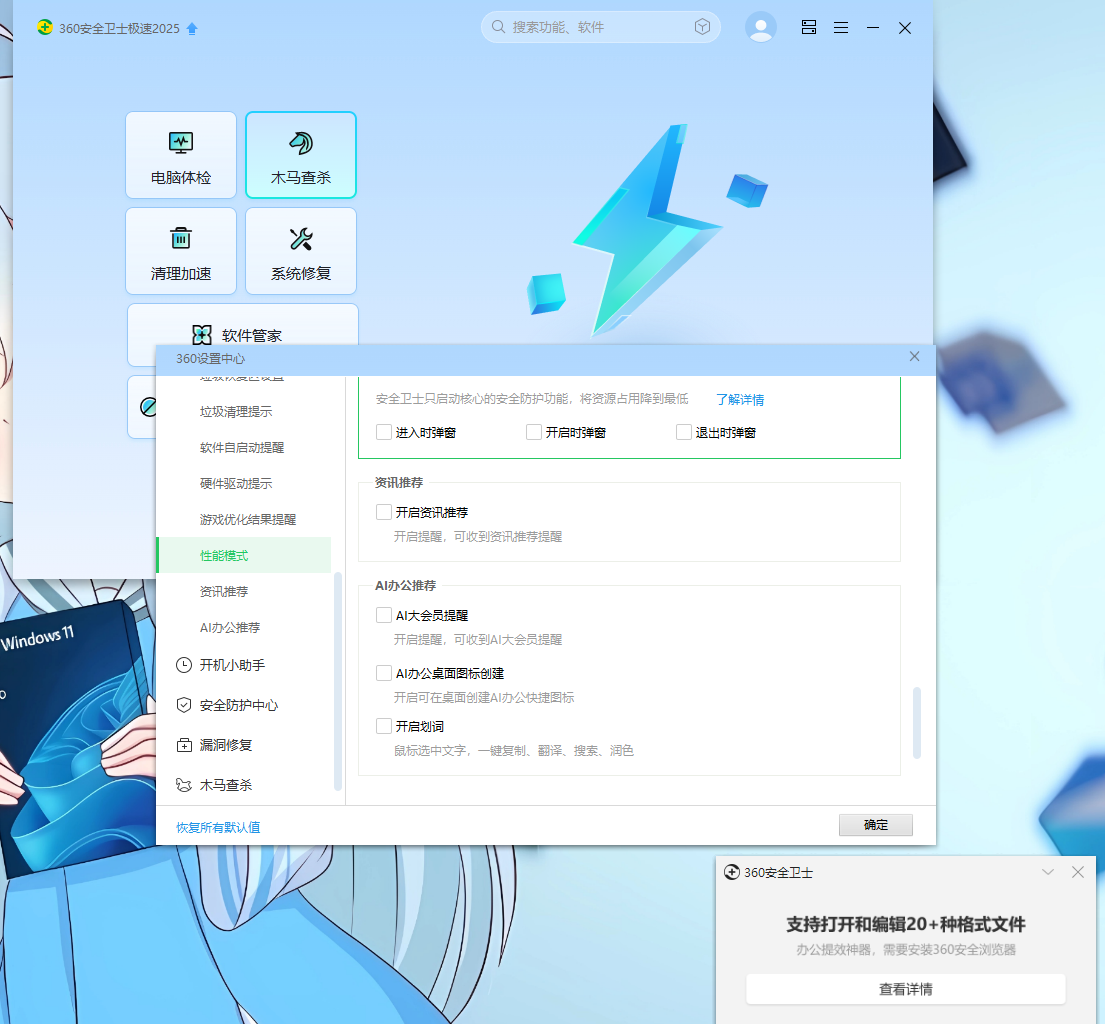Click shield icon beside 安全防护中心

(x=184, y=705)
